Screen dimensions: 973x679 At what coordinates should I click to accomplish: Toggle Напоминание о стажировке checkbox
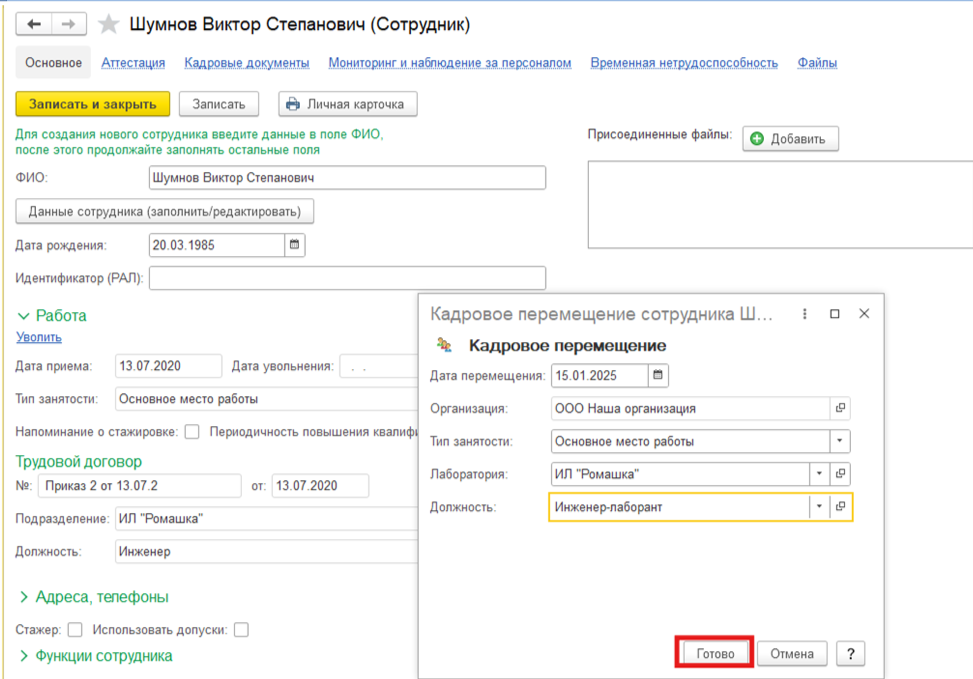click(x=192, y=432)
